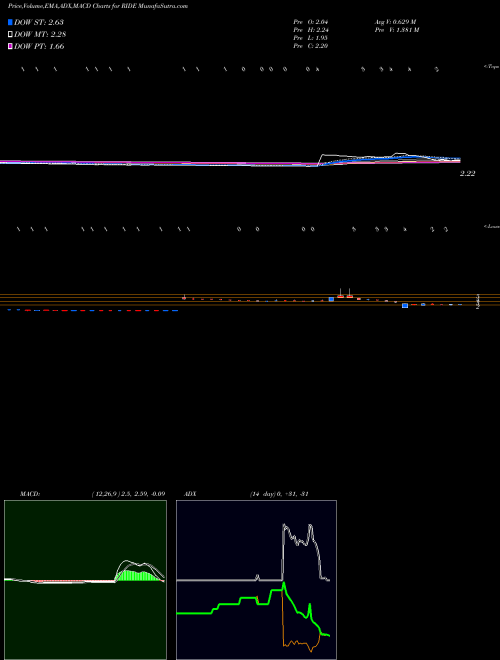500x660 pixels.
Task: Click the blue DOW ST legend swatch
Action: (10, 22)
